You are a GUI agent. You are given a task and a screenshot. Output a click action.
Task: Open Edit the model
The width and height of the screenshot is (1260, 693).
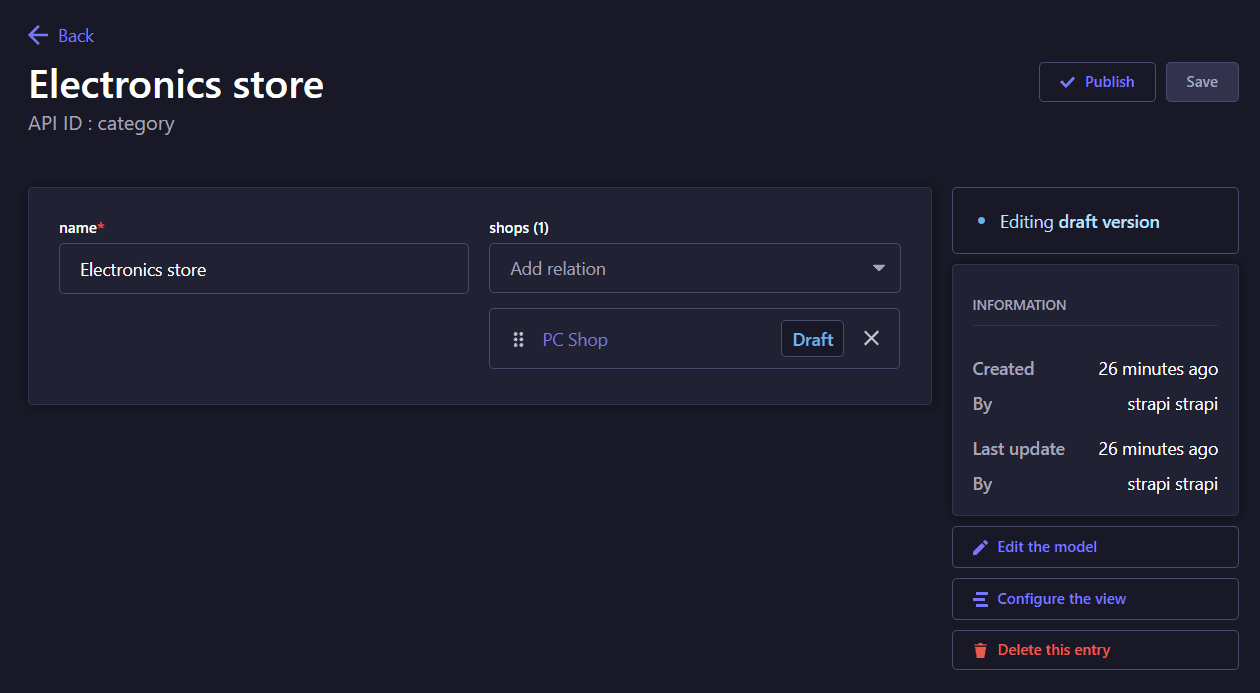(1046, 547)
